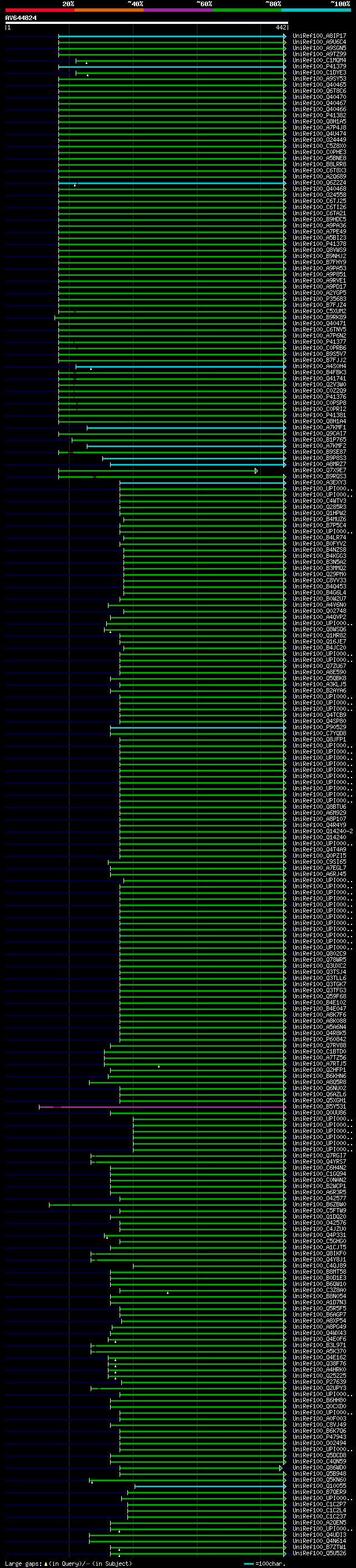Select hit label UniRef100_C3Z8A0
This screenshot has height=1568, width=356.
[319, 1290]
